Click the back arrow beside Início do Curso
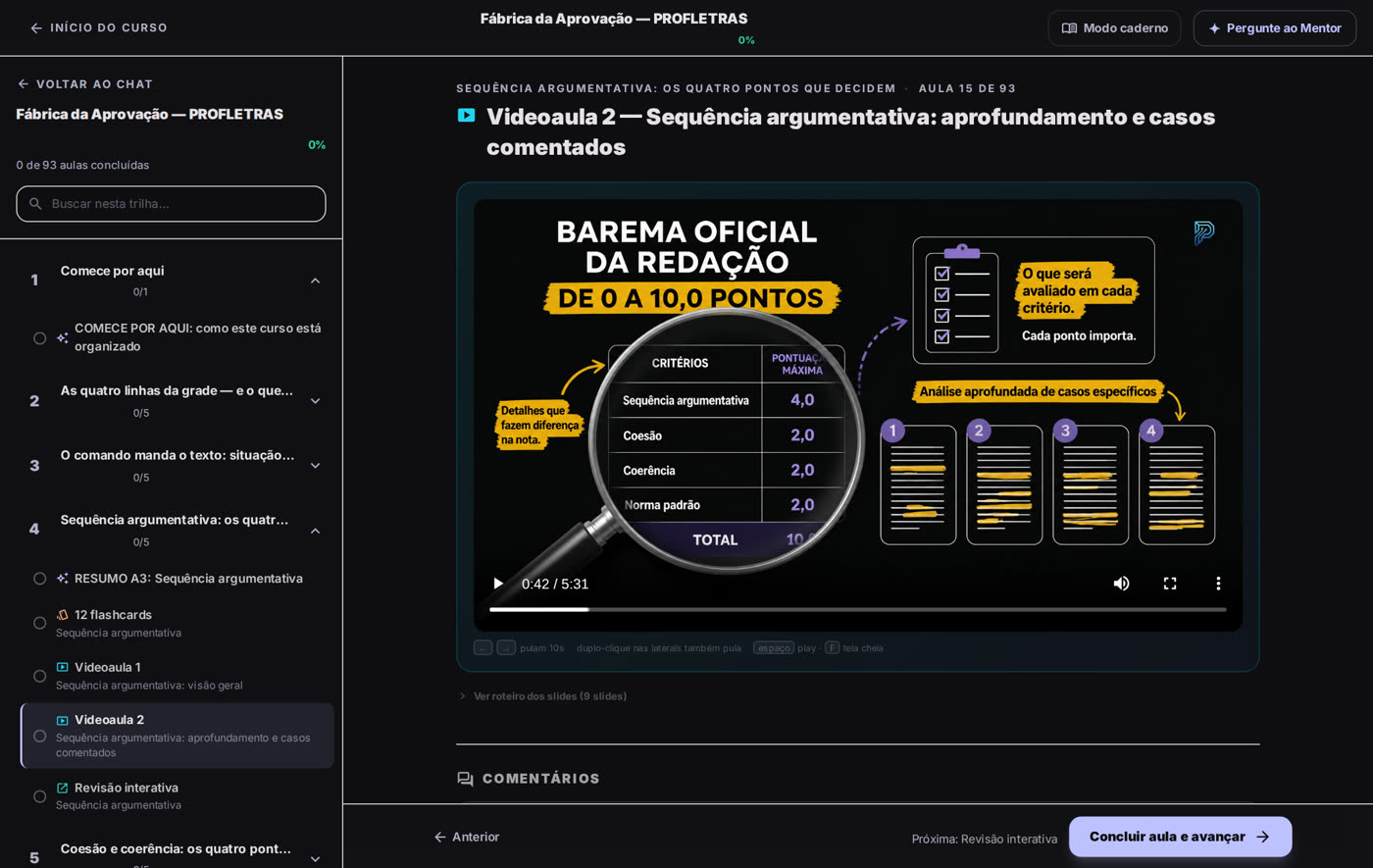This screenshot has height=868, width=1373. [36, 28]
